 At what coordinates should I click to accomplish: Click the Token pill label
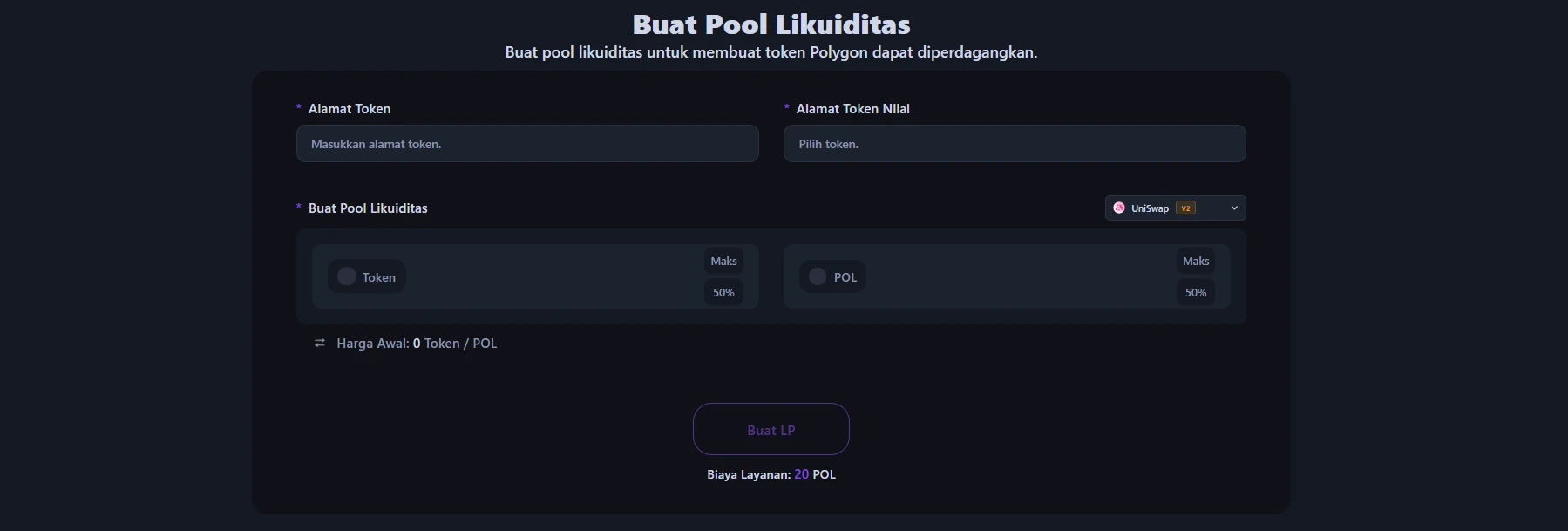coord(378,277)
